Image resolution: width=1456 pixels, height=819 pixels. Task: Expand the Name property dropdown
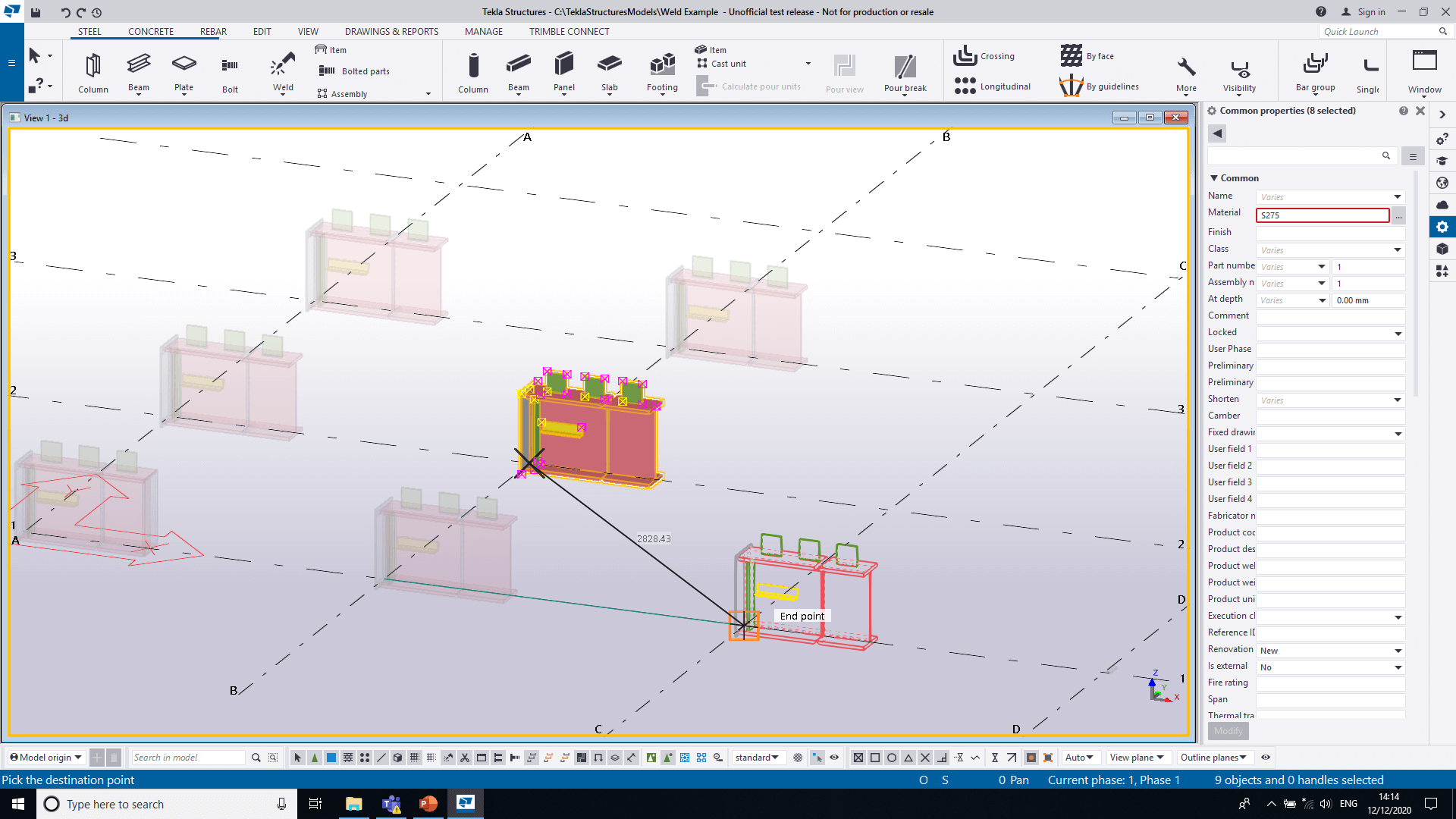(1397, 197)
